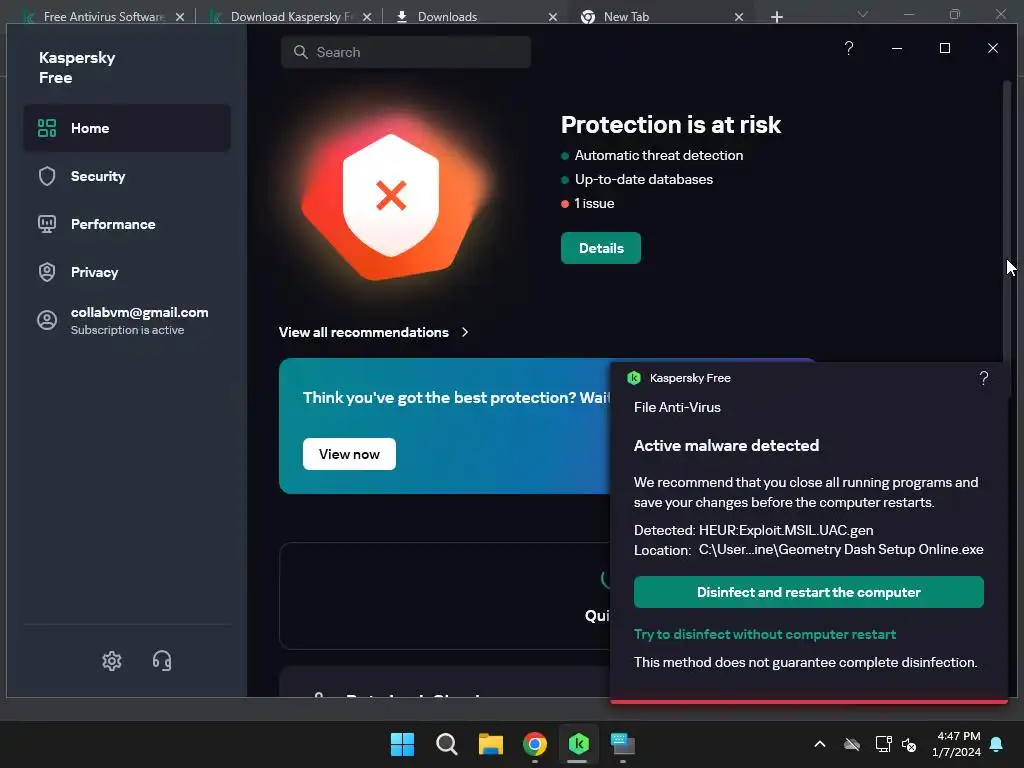Click Kaspersky icon in taskbar

(579, 744)
